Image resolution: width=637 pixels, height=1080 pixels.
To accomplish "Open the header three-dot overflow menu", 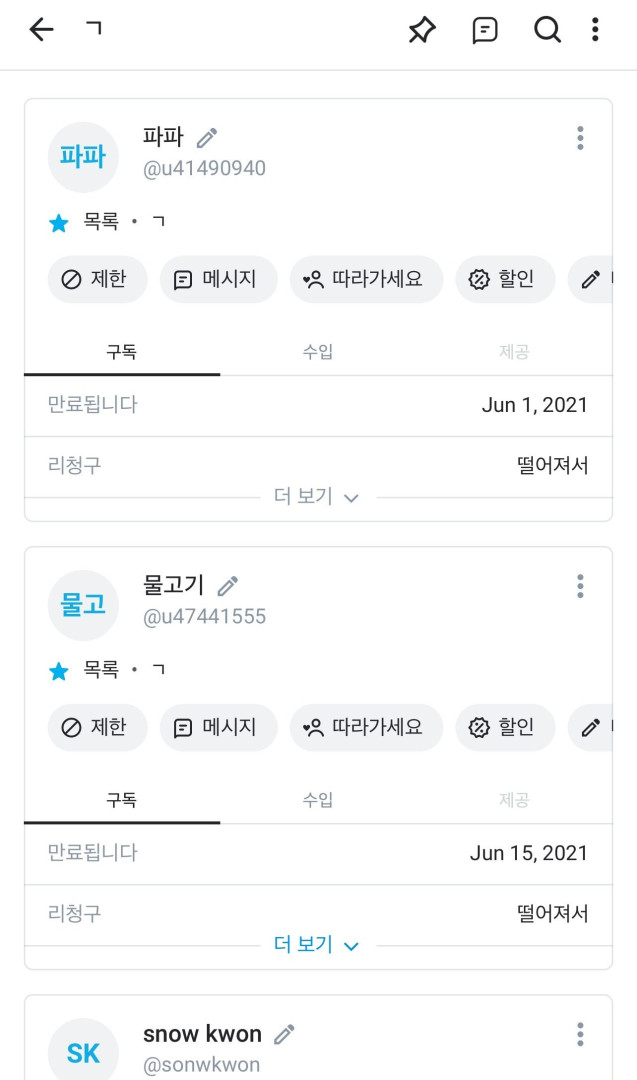I will (x=595, y=30).
